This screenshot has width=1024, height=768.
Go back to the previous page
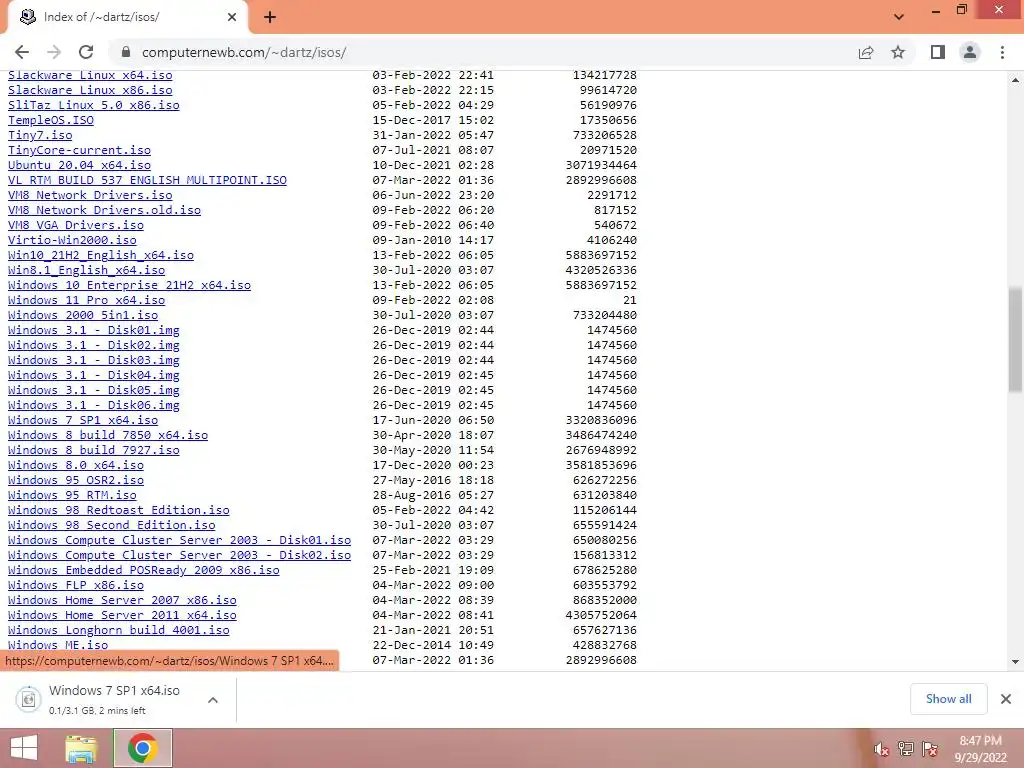[22, 52]
